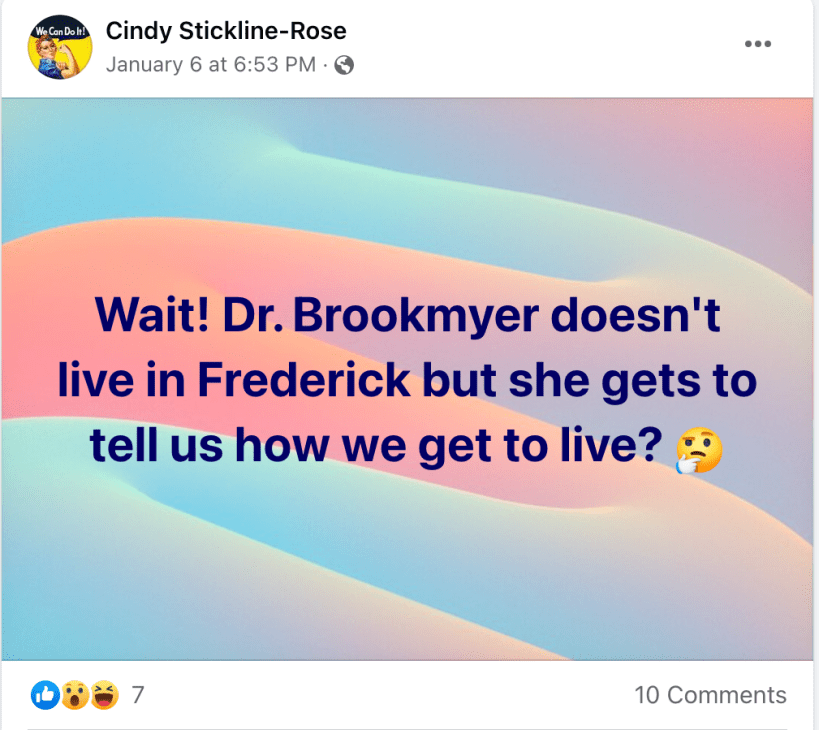Open the 10 Comments link

[710, 695]
